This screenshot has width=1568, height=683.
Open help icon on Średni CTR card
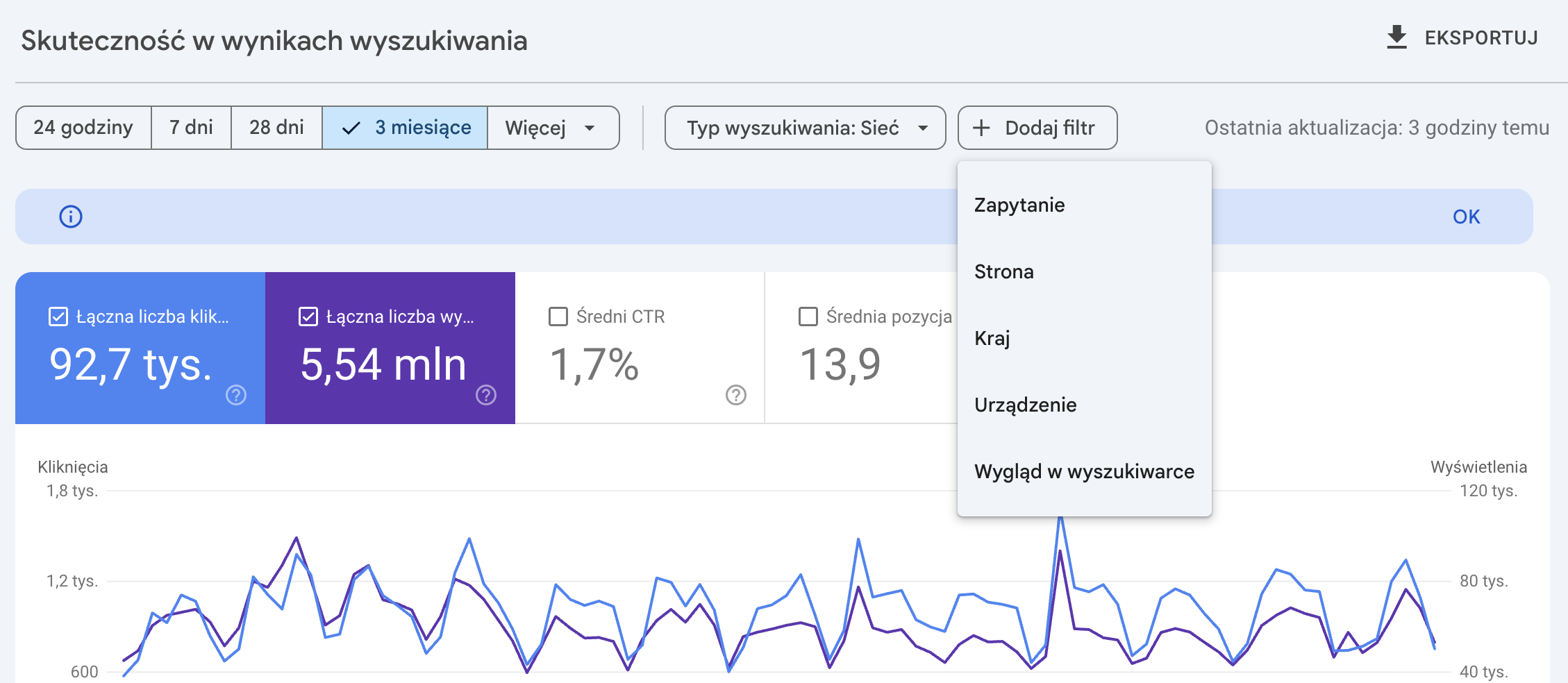coord(736,395)
